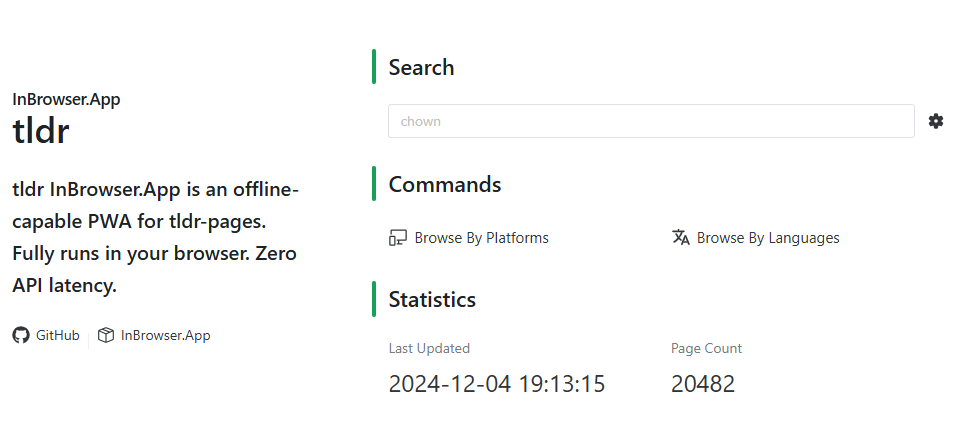Open Browse By Languages
Image resolution: width=962 pixels, height=438 pixels.
point(755,237)
